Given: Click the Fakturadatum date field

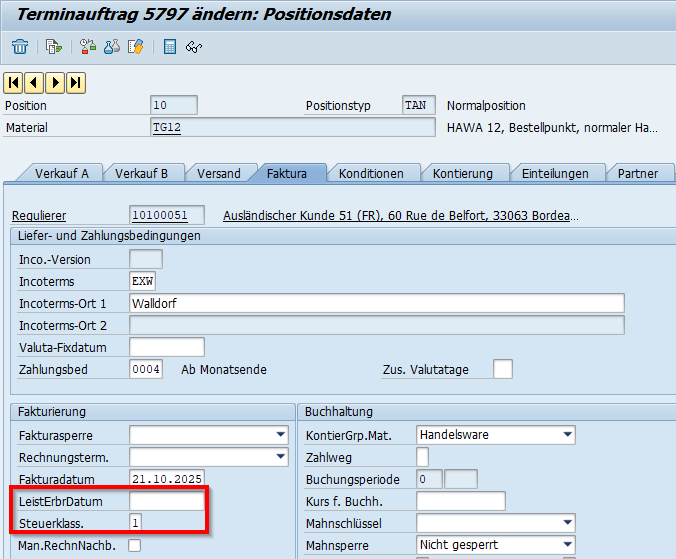Looking at the screenshot, I should point(167,479).
